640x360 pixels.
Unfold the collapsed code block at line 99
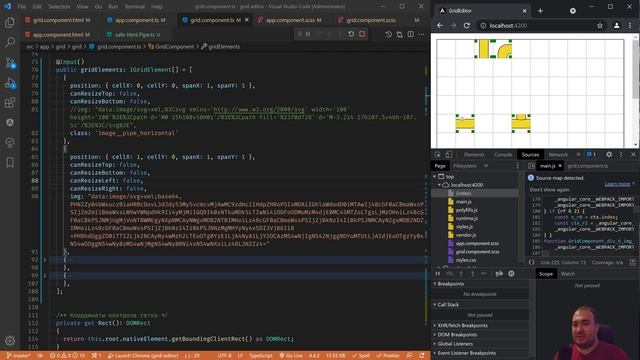pos(44,276)
